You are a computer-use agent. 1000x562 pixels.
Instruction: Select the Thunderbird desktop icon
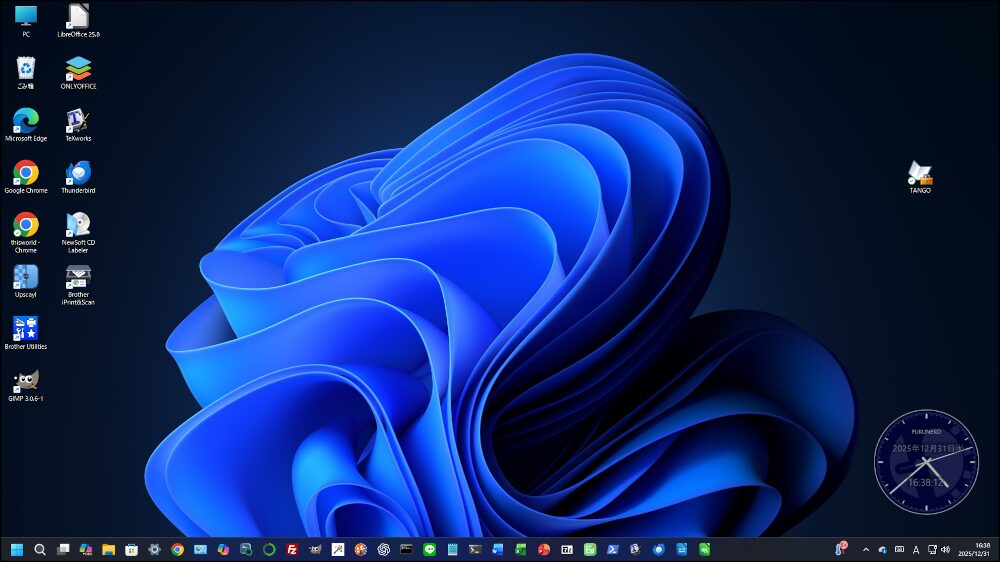pyautogui.click(x=78, y=173)
